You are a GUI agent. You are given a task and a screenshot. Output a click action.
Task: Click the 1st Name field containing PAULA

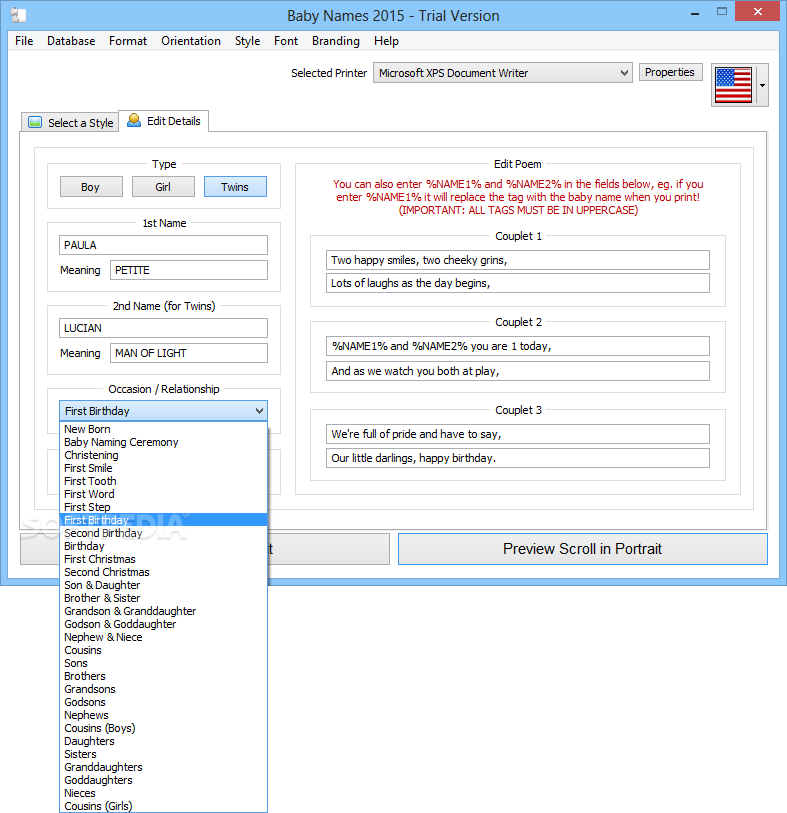coord(163,245)
